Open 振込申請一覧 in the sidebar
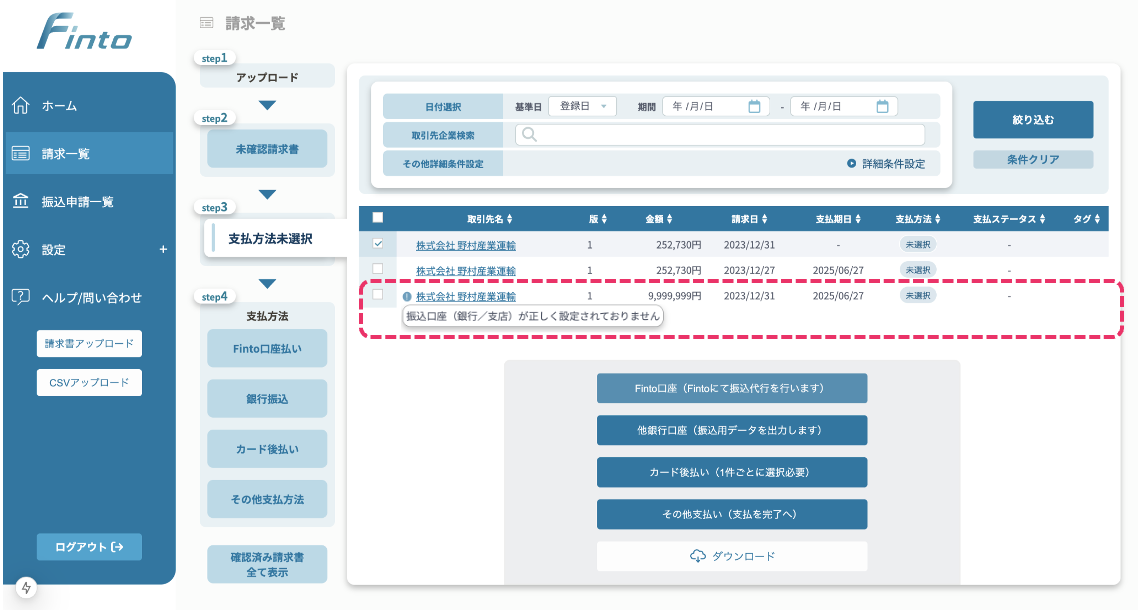 78,202
